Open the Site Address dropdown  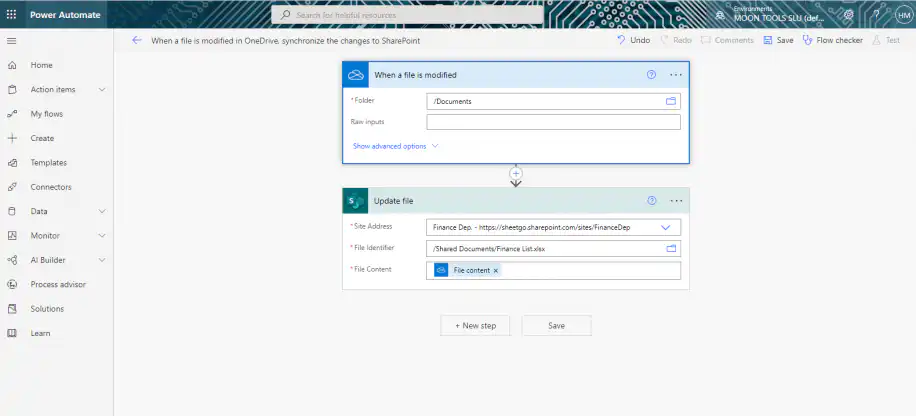click(x=665, y=227)
